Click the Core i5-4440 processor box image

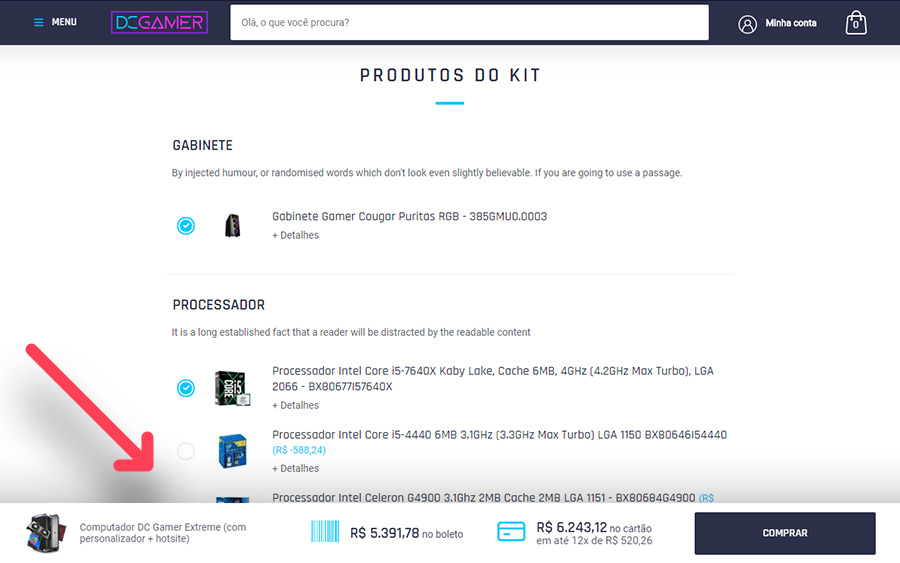[x=232, y=451]
